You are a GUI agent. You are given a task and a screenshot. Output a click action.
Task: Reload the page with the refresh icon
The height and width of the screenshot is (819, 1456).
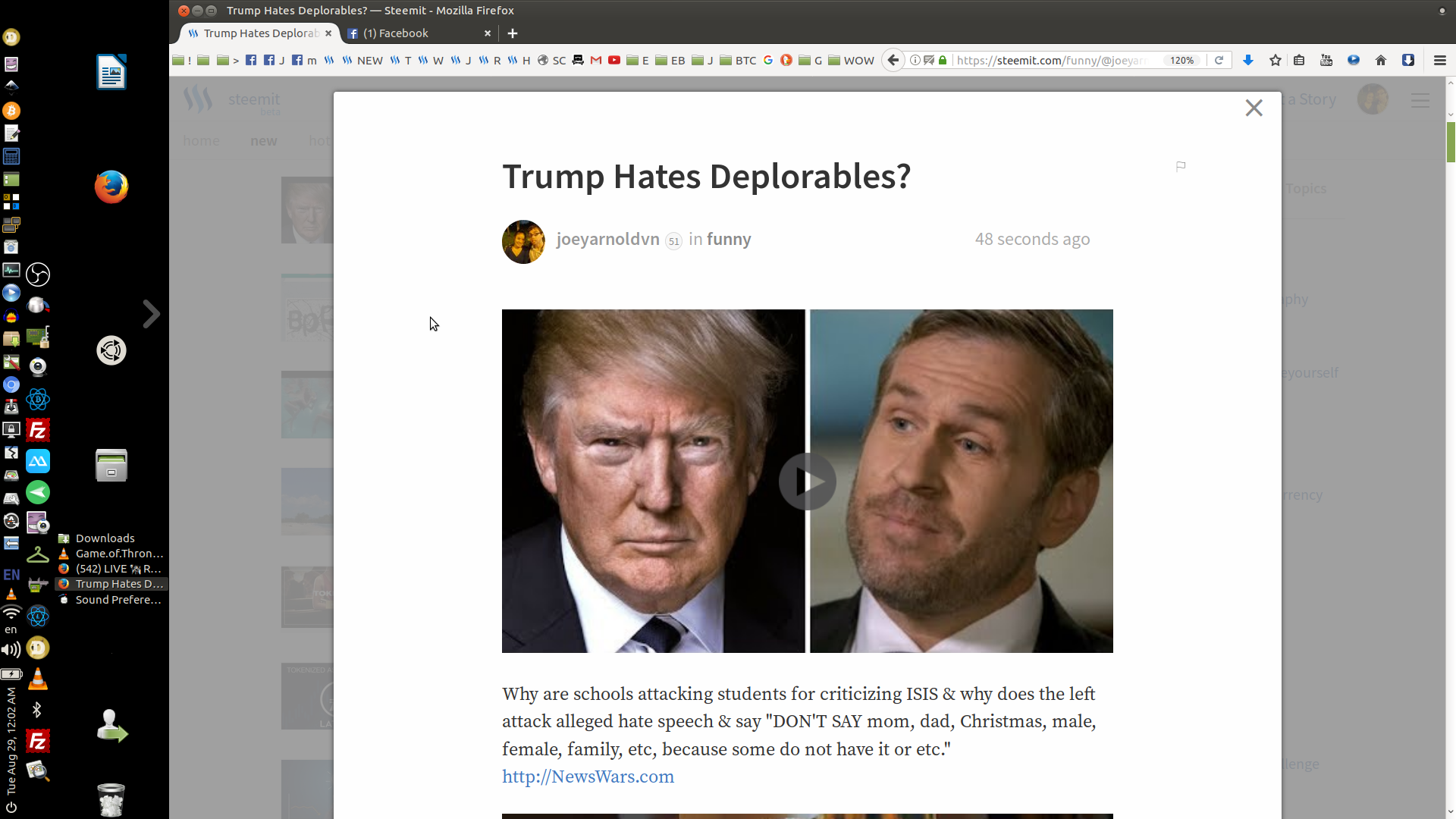pos(1219,60)
